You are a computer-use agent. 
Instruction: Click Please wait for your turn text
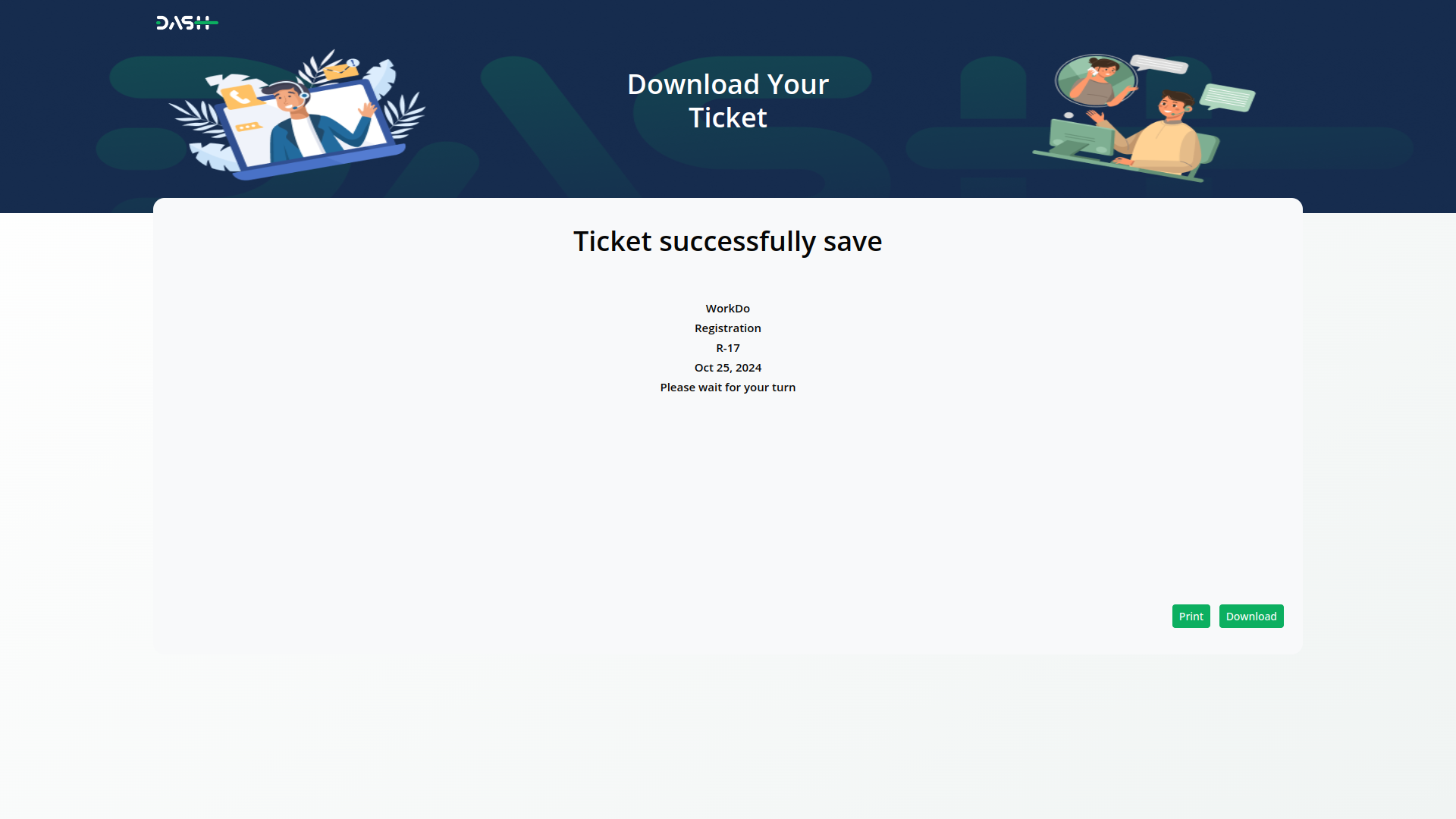tap(728, 388)
